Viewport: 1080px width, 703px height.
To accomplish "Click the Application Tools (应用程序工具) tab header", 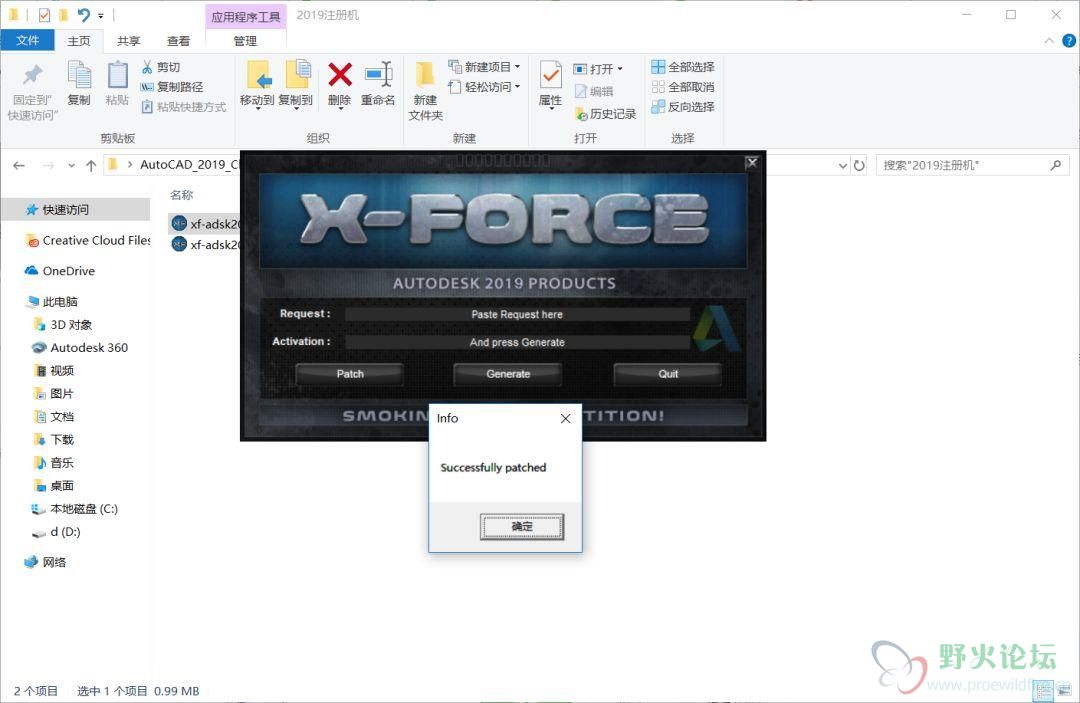I will 246,17.
